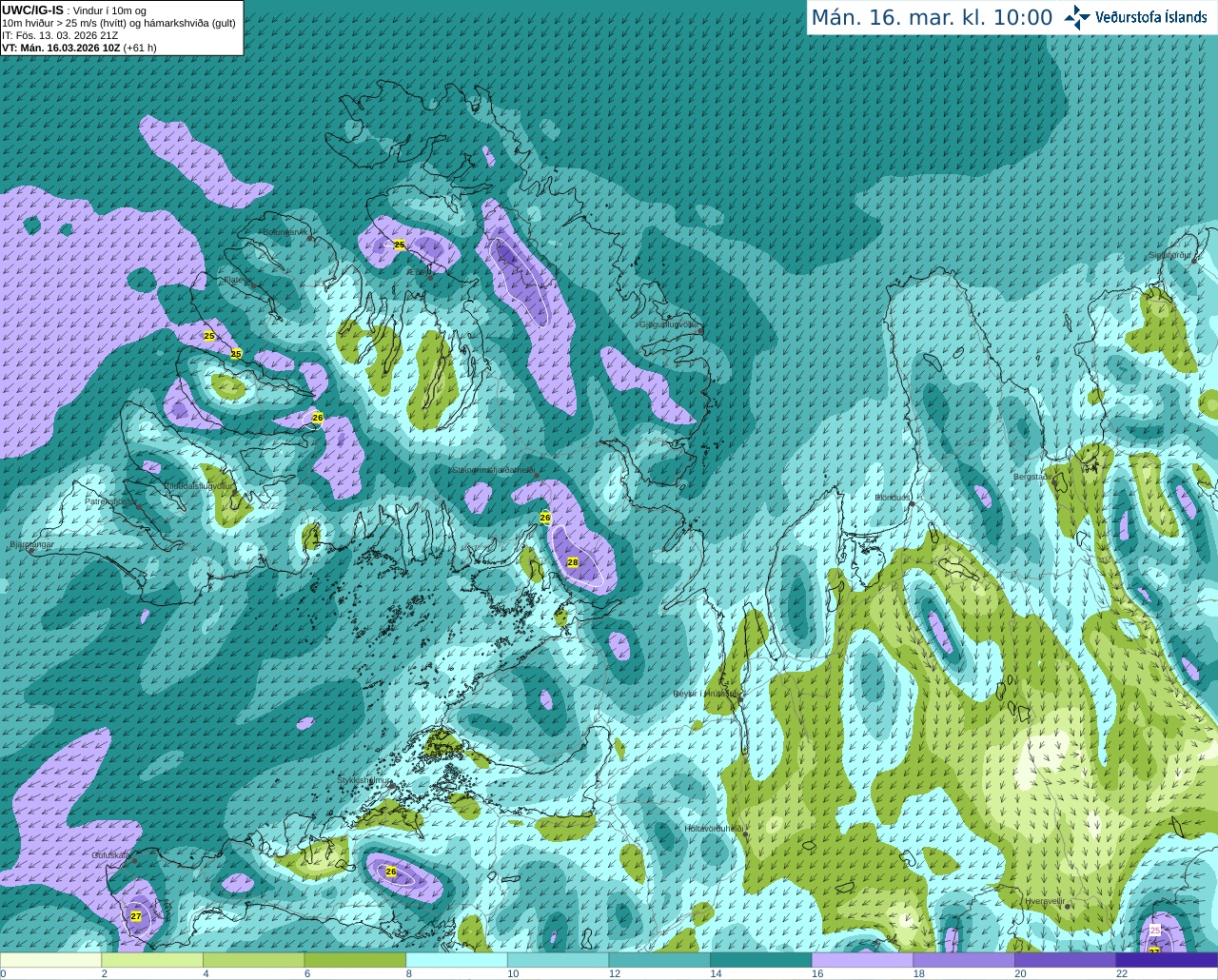Screen dimensions: 1218x980
Task: Pick the 0–2 m/s palest legend swatch
Action: [50, 960]
